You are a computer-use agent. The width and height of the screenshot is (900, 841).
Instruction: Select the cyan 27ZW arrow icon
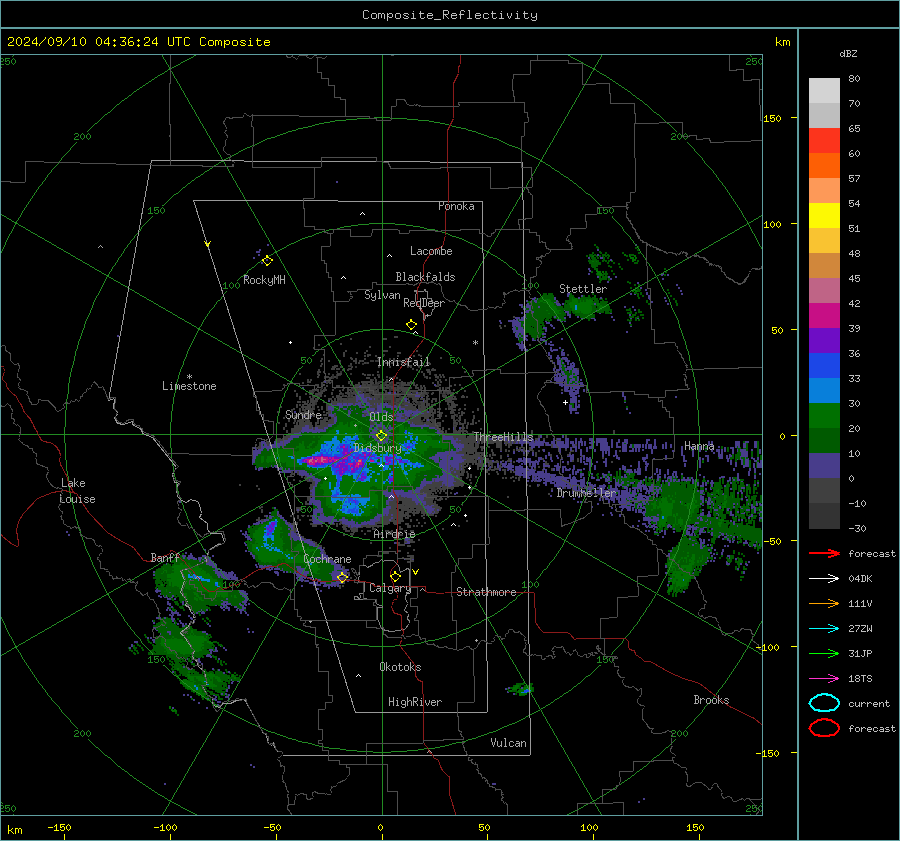pyautogui.click(x=824, y=629)
